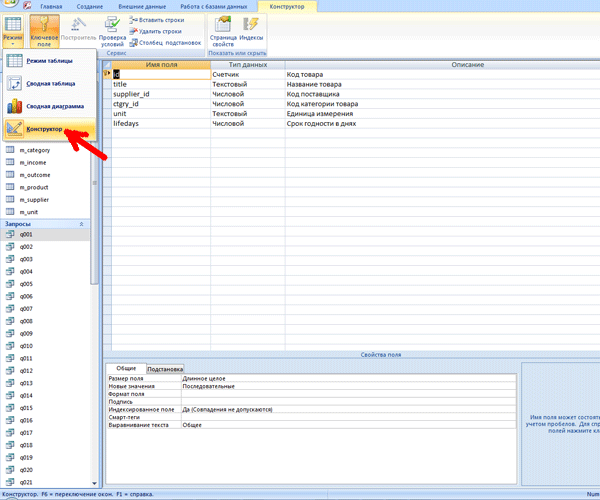Image resolution: width=600 pixels, height=500 pixels.
Task: Click Выравнивание текста value Общее
Action: [349, 425]
